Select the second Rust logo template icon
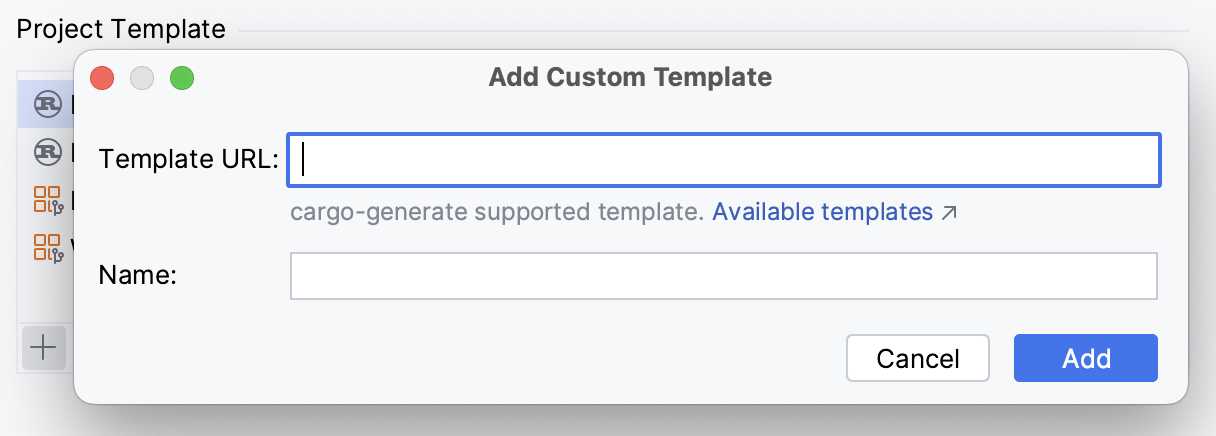Image resolution: width=1216 pixels, height=436 pixels. (48, 151)
